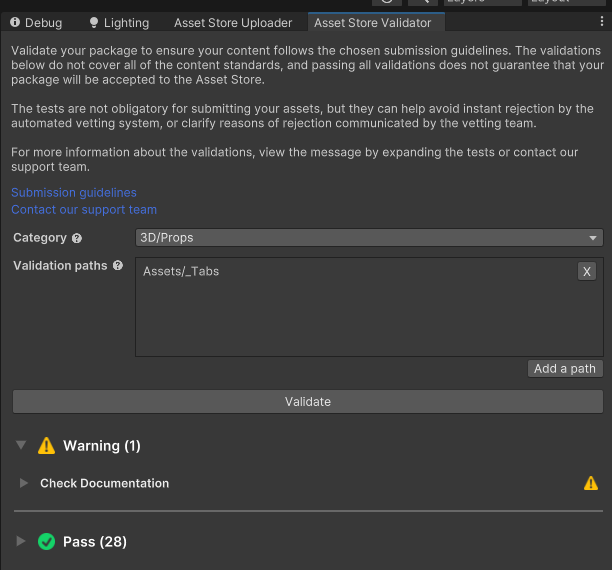Image resolution: width=612 pixels, height=570 pixels.
Task: Open the Category dropdown set to 3D/Props
Action: (369, 238)
